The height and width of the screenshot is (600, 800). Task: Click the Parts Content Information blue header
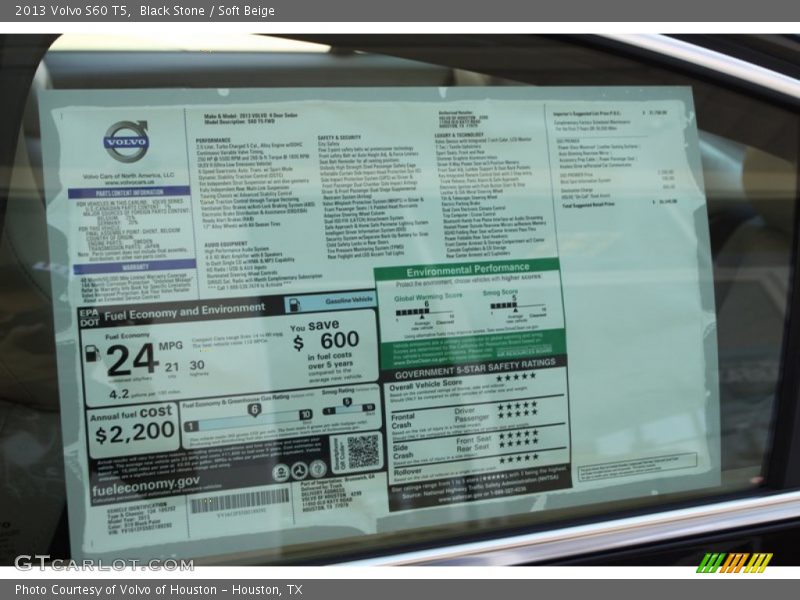coord(129,193)
